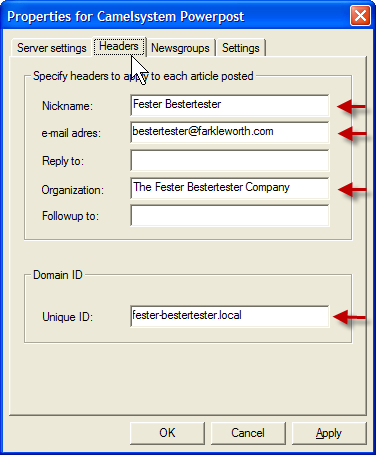Click the dialog title bar text
The height and width of the screenshot is (455, 376).
126,16
